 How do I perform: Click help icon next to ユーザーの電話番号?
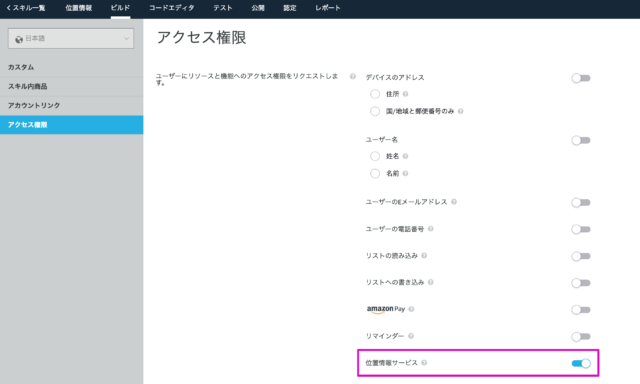tap(431, 229)
